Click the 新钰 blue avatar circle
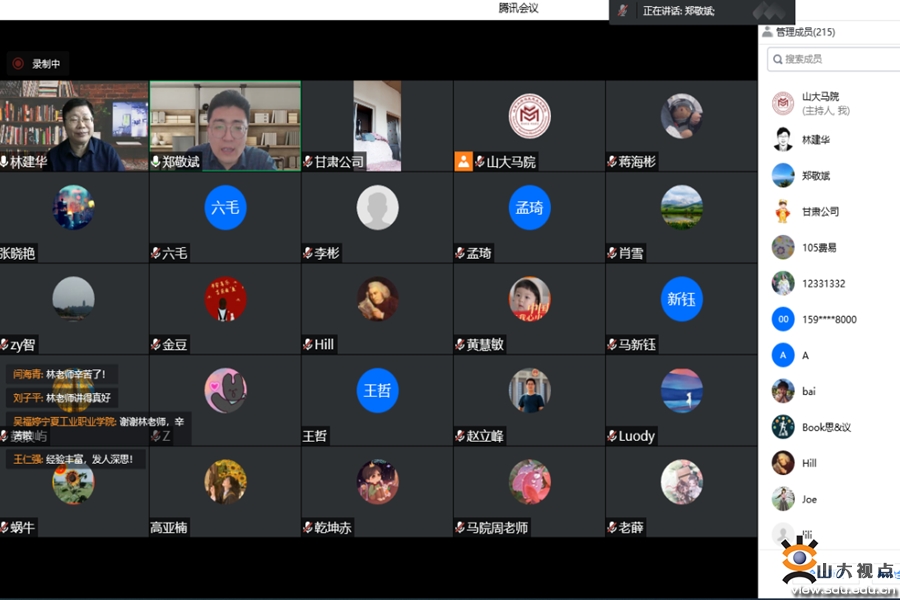The width and height of the screenshot is (900, 600). [x=681, y=299]
